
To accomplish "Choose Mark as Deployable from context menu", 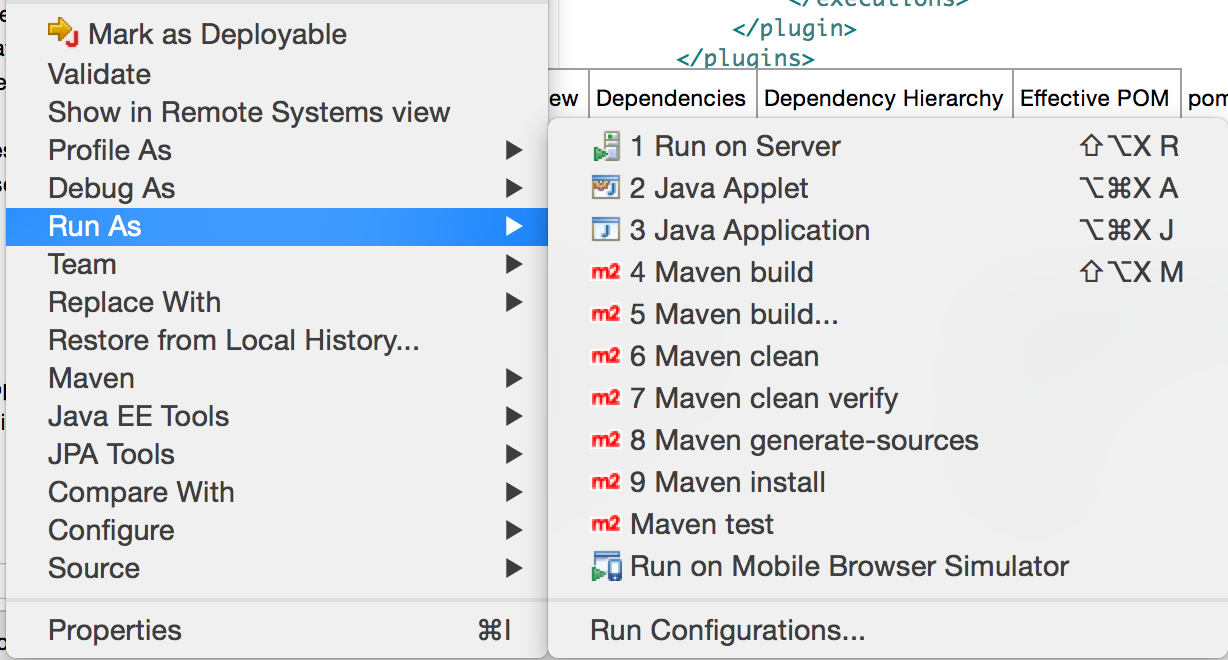I will [277, 34].
